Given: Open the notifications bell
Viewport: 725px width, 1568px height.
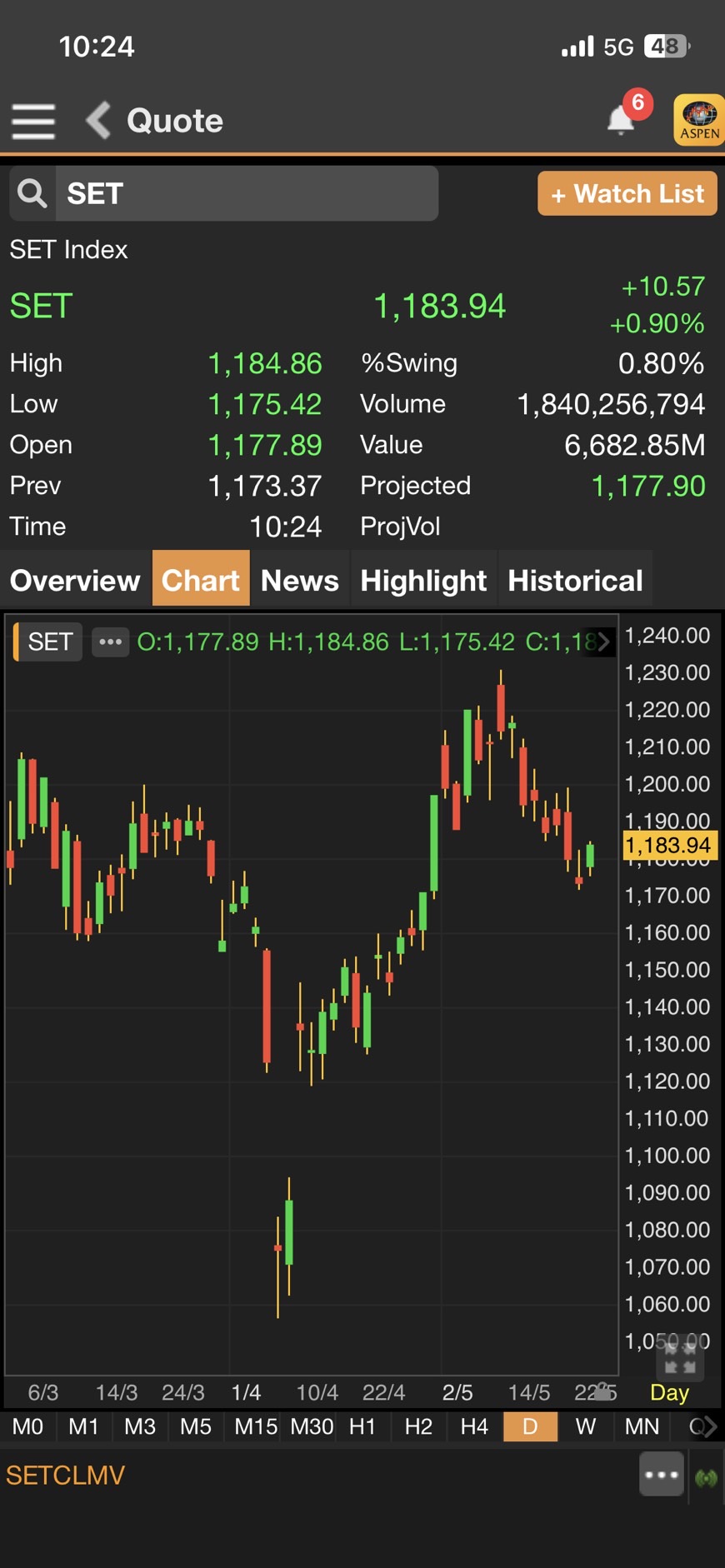Looking at the screenshot, I should click(x=621, y=120).
